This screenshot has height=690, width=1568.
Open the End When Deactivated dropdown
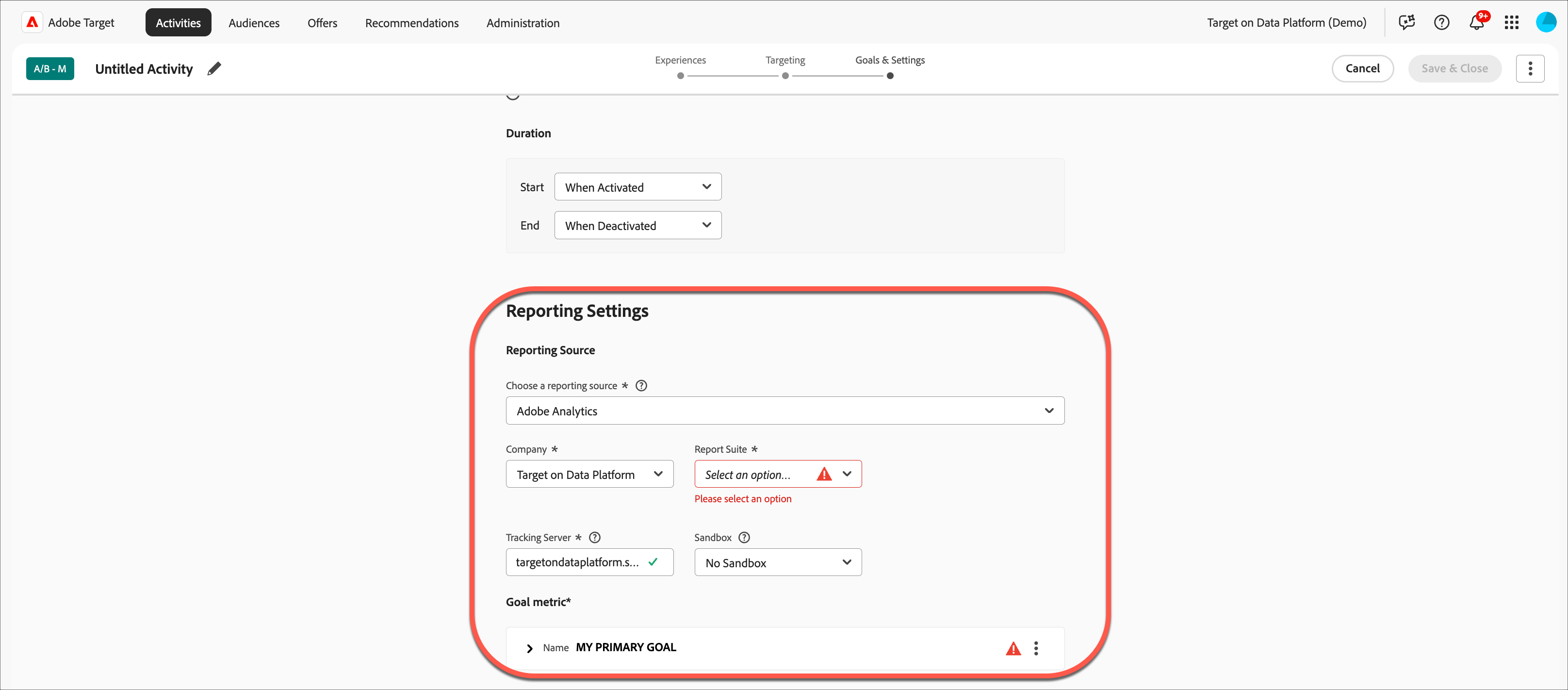click(637, 225)
